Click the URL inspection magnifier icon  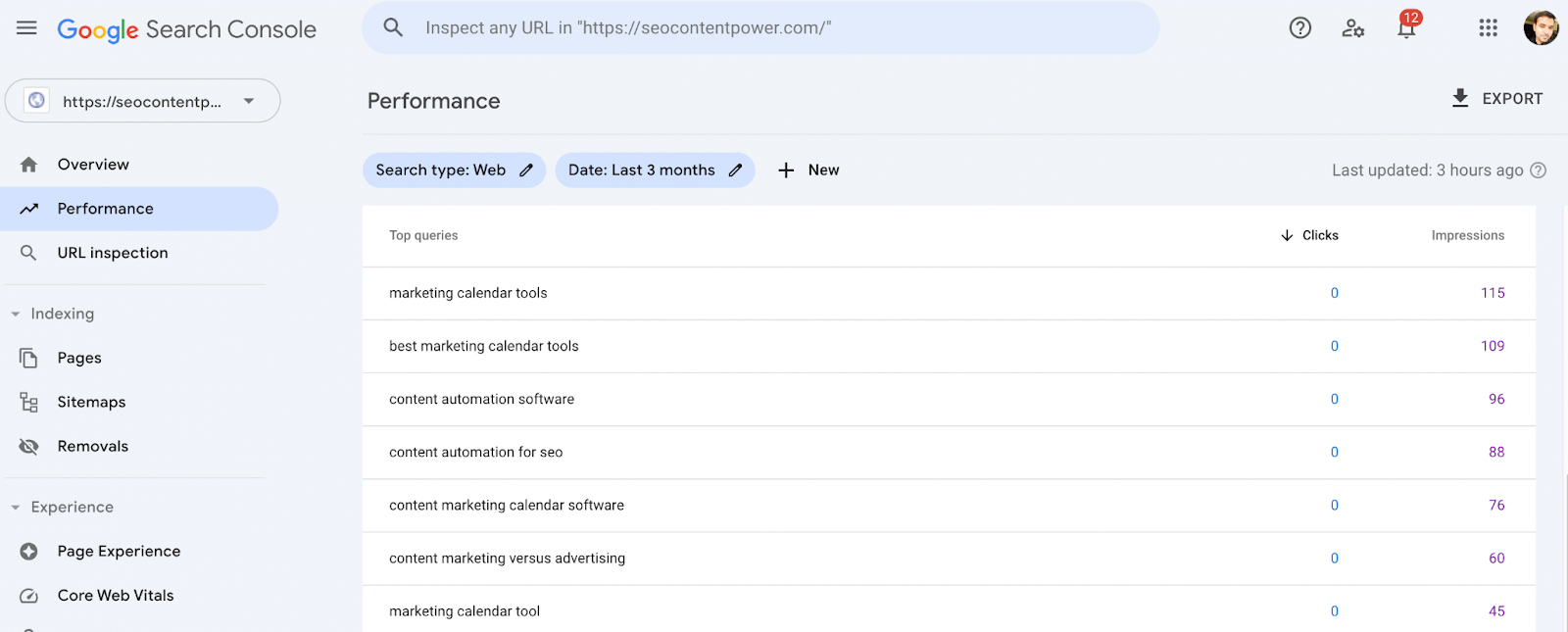29,253
